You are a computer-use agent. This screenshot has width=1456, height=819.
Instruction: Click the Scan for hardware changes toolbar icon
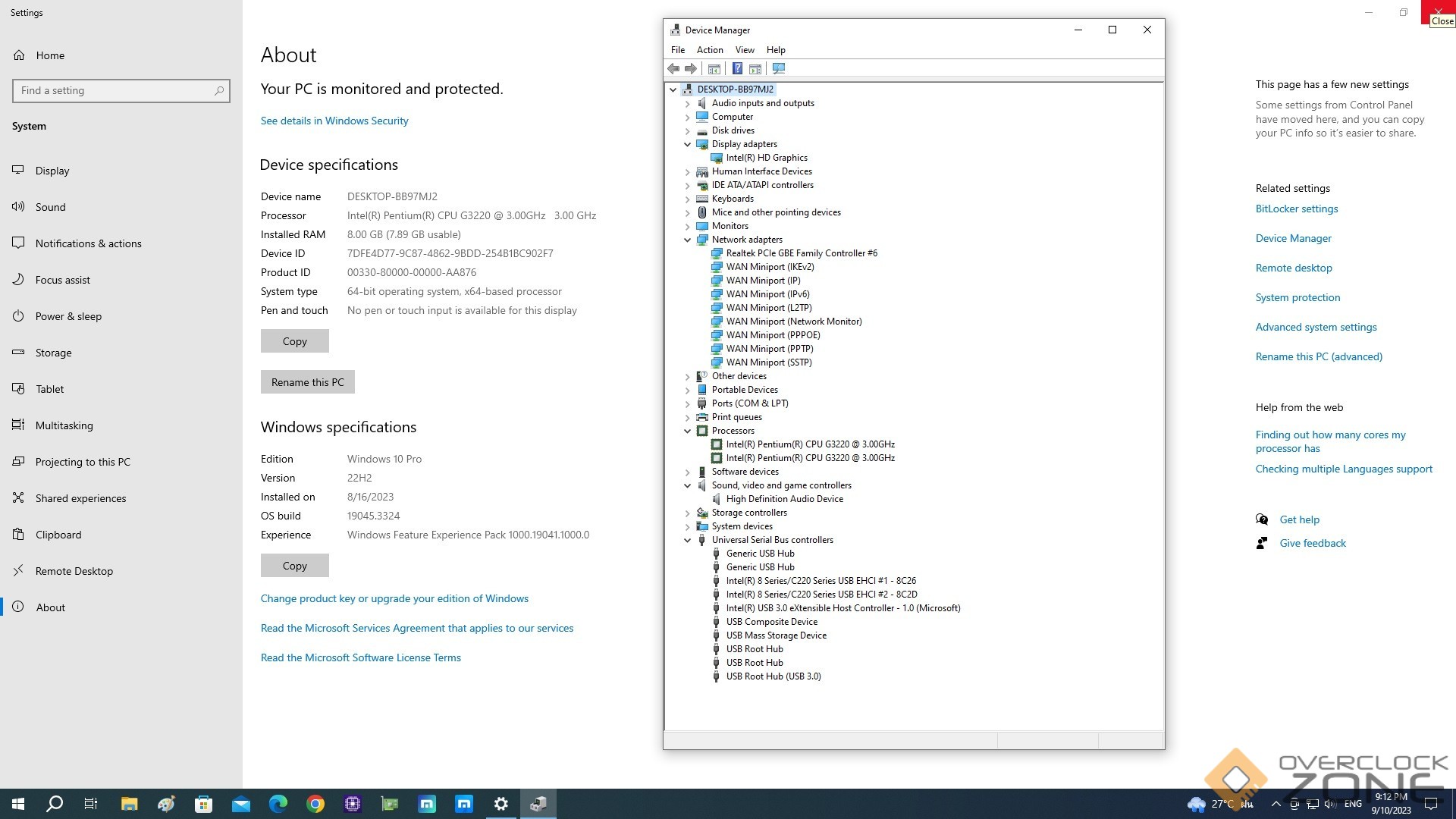(778, 69)
